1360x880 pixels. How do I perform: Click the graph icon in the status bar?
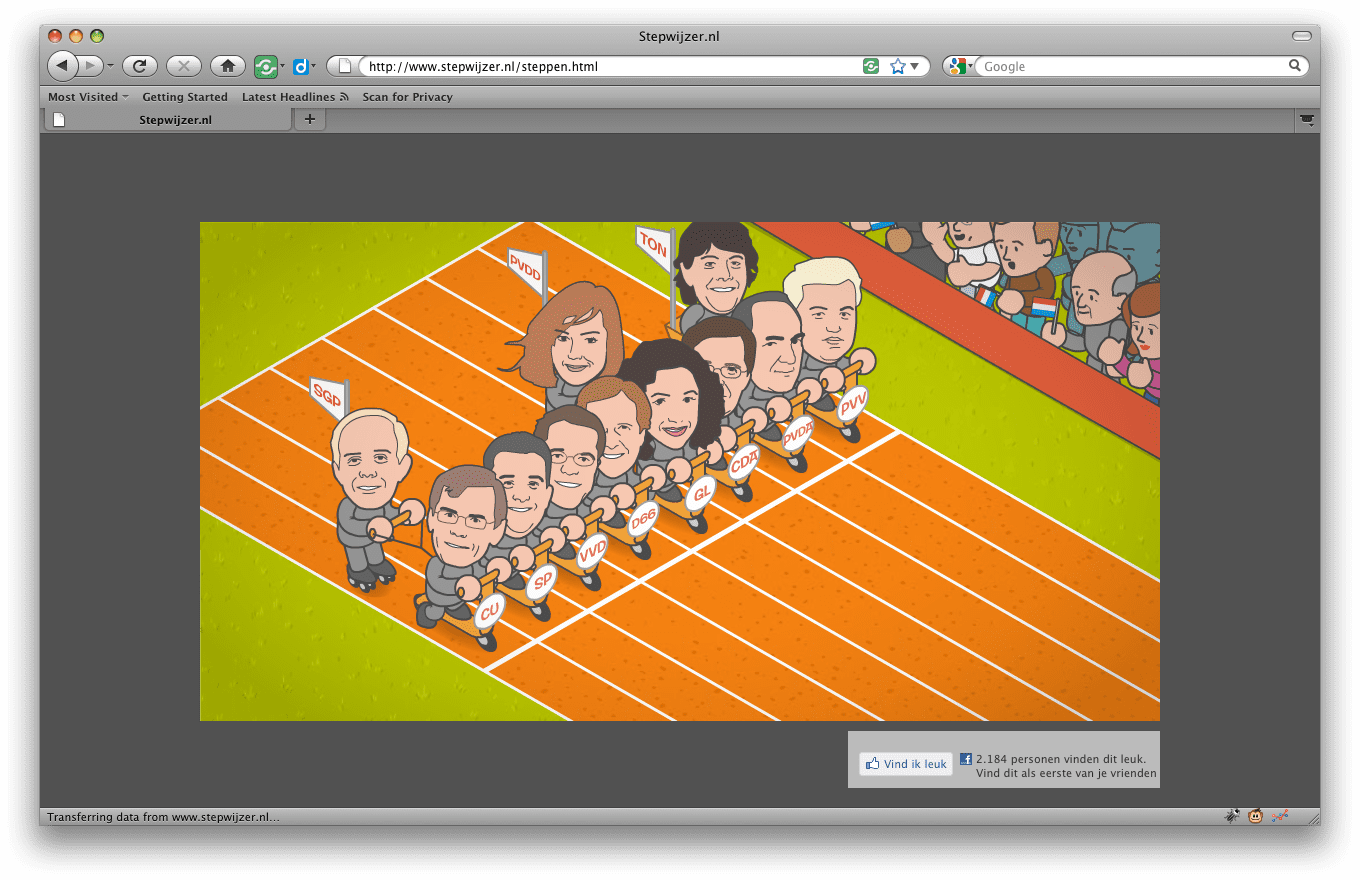pos(1279,816)
